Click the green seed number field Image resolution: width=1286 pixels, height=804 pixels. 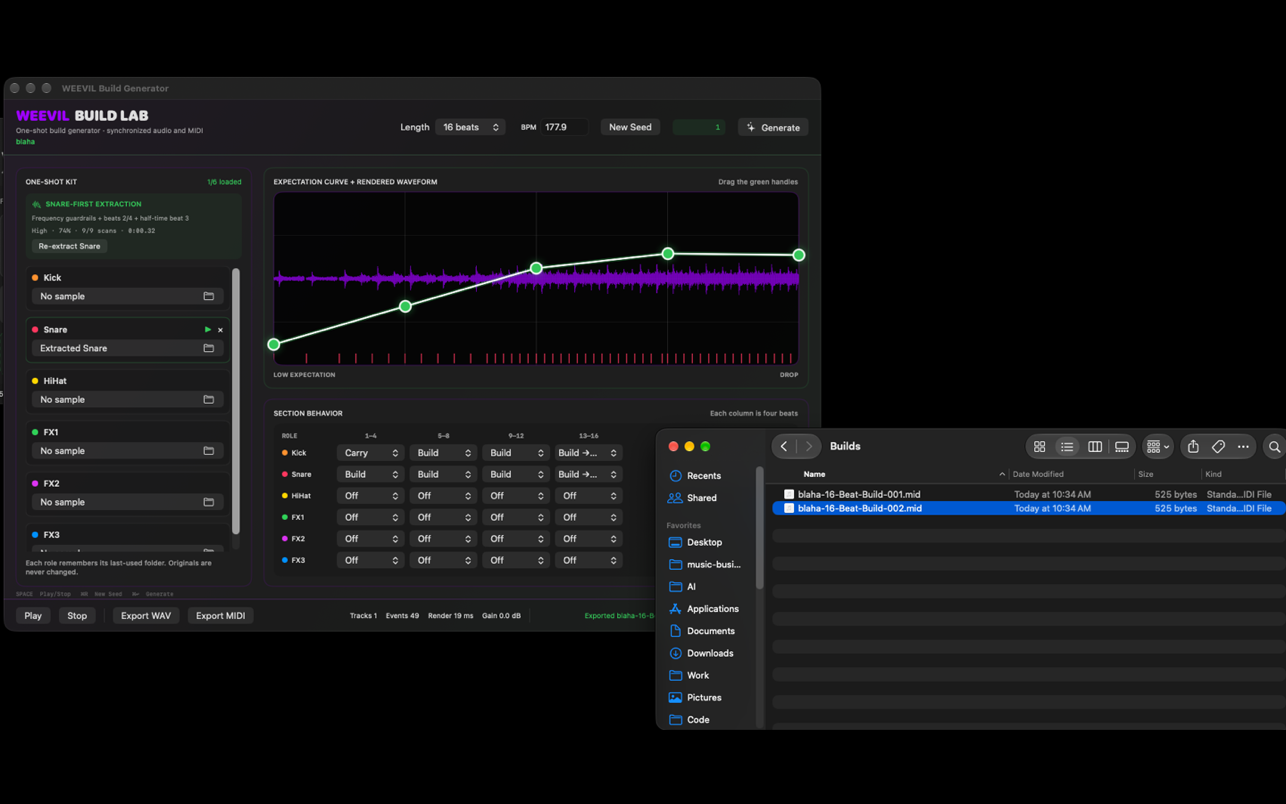pos(700,127)
